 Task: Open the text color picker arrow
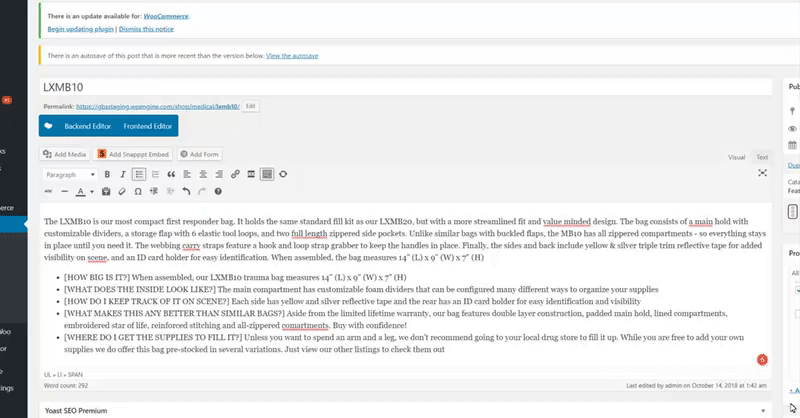tap(92, 192)
